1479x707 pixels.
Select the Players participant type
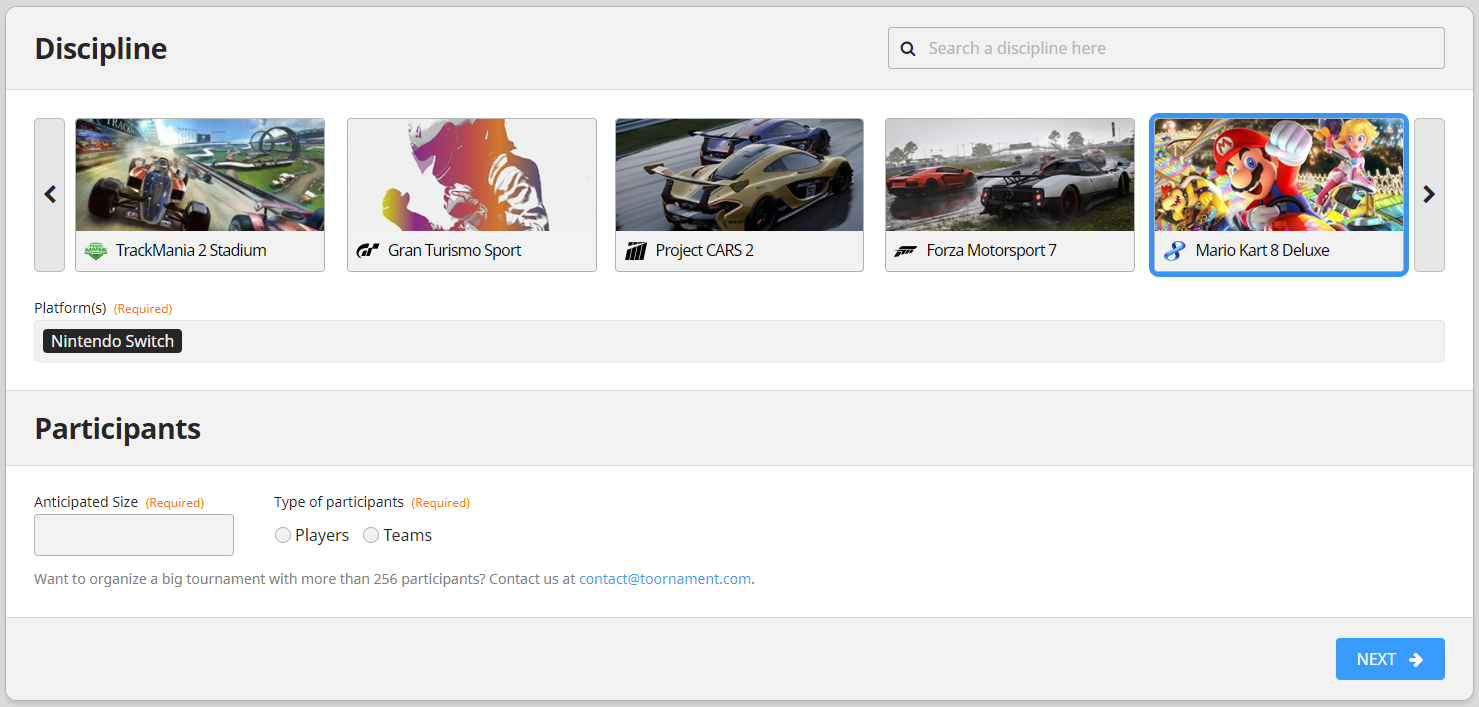point(283,535)
